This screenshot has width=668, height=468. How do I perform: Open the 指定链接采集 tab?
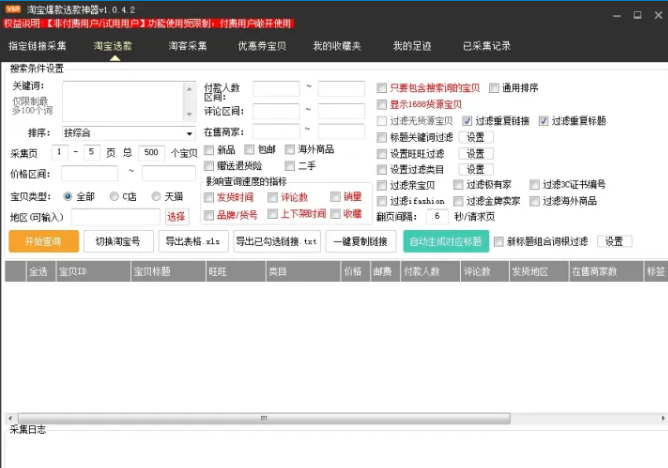click(37, 46)
